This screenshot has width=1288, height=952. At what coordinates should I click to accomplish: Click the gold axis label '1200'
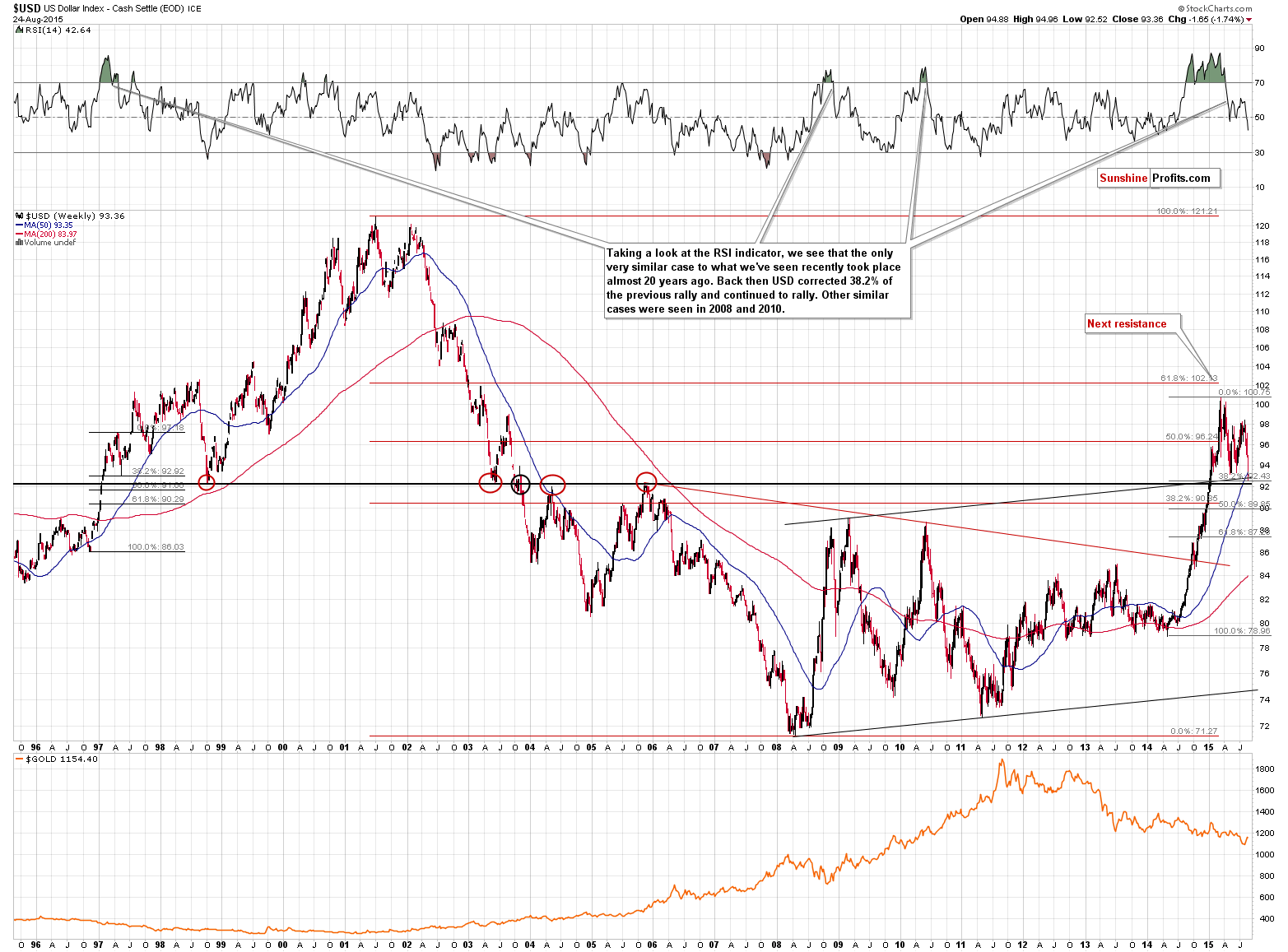click(1265, 834)
